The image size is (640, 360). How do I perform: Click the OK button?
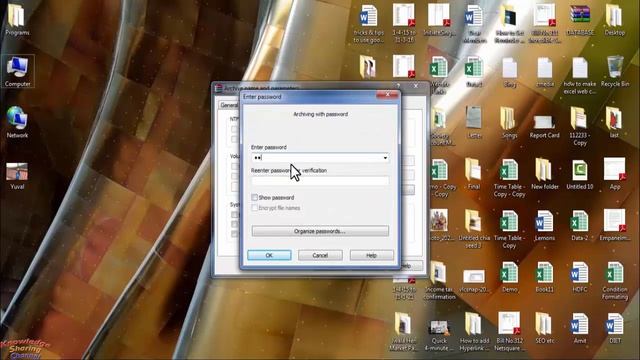pyautogui.click(x=269, y=255)
